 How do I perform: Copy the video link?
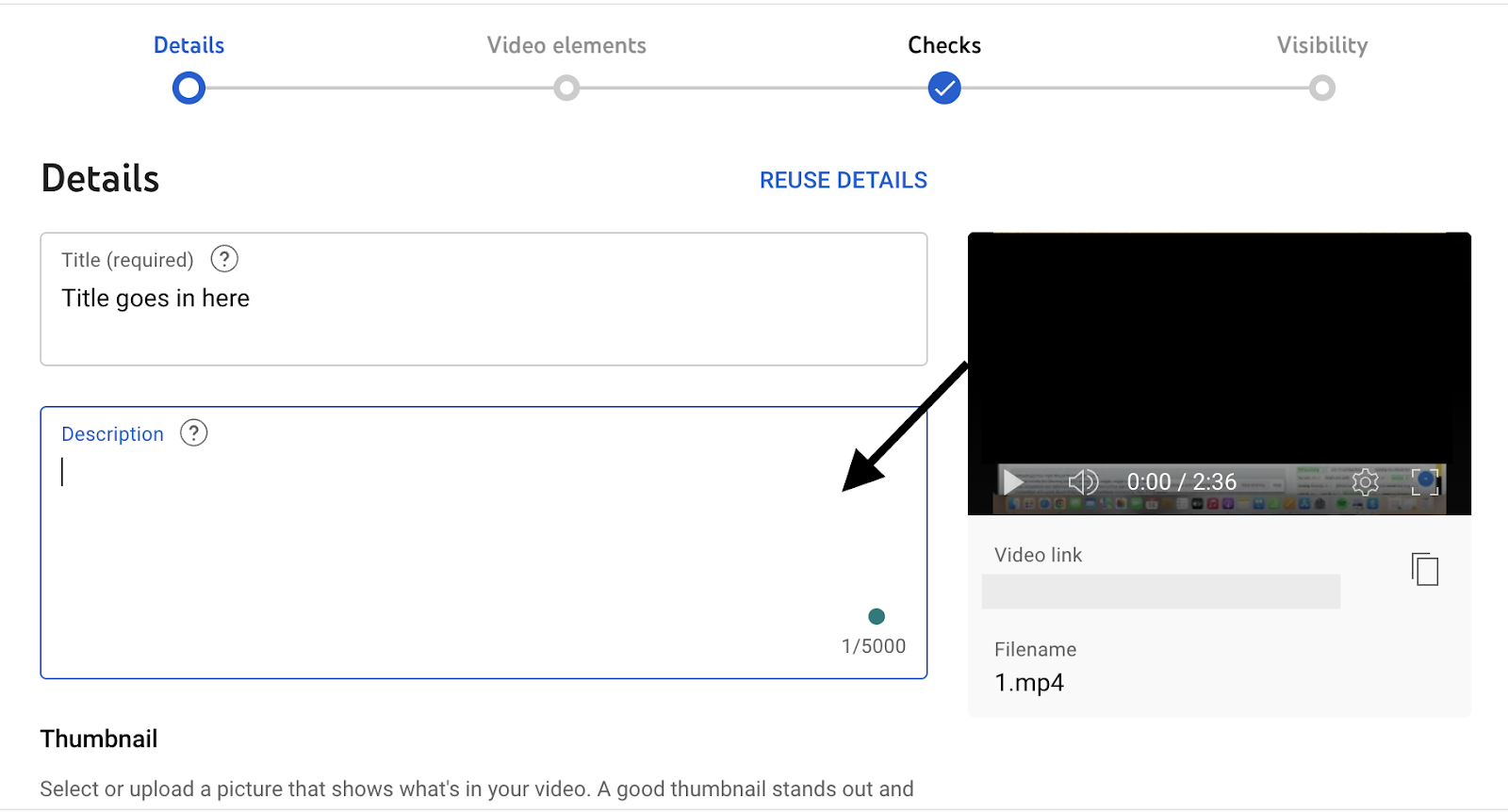click(x=1425, y=569)
